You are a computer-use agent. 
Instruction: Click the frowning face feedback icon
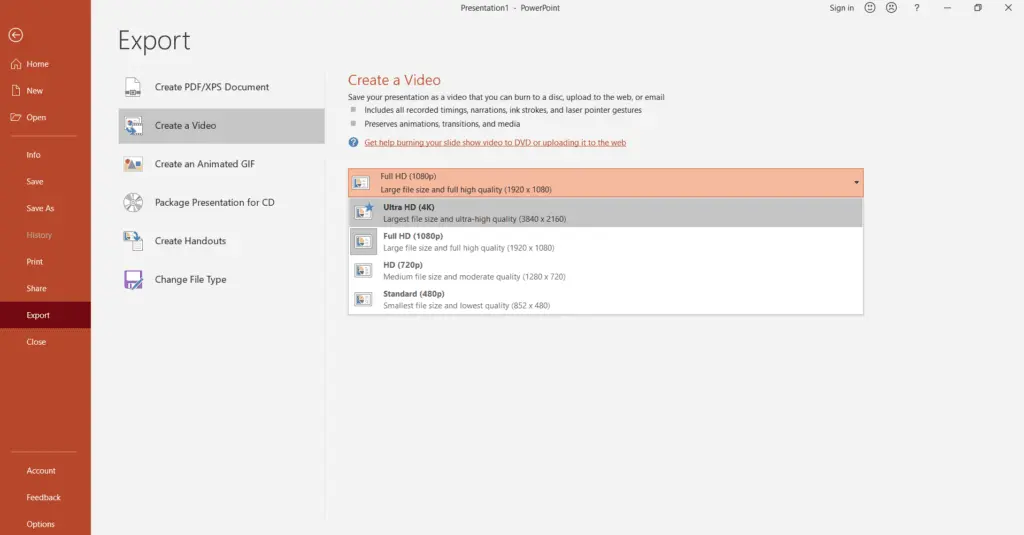click(x=891, y=8)
